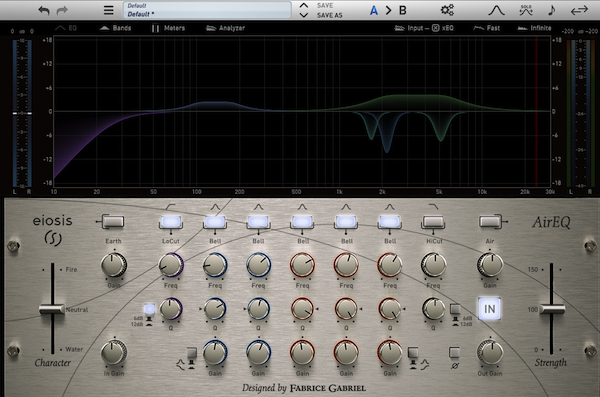Viewport: 600px width, 397px height.
Task: Toggle the HiCut band on button
Action: [x=434, y=222]
